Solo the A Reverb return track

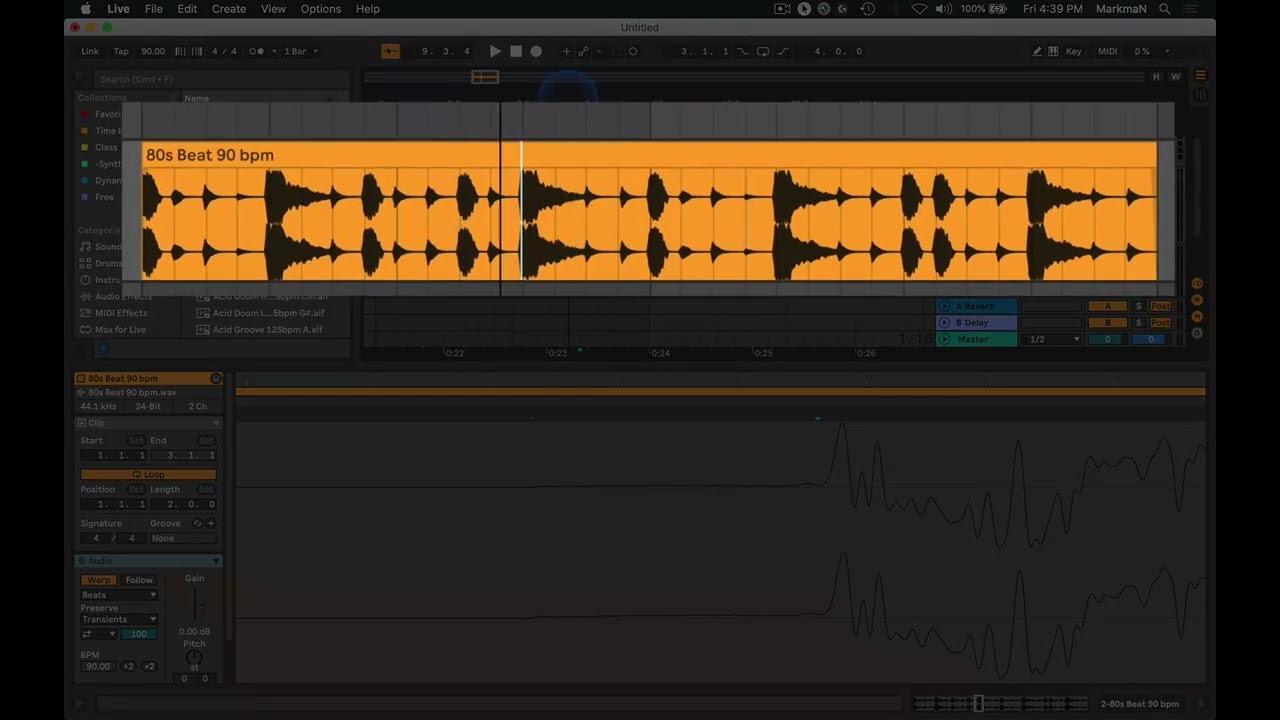coord(1138,306)
